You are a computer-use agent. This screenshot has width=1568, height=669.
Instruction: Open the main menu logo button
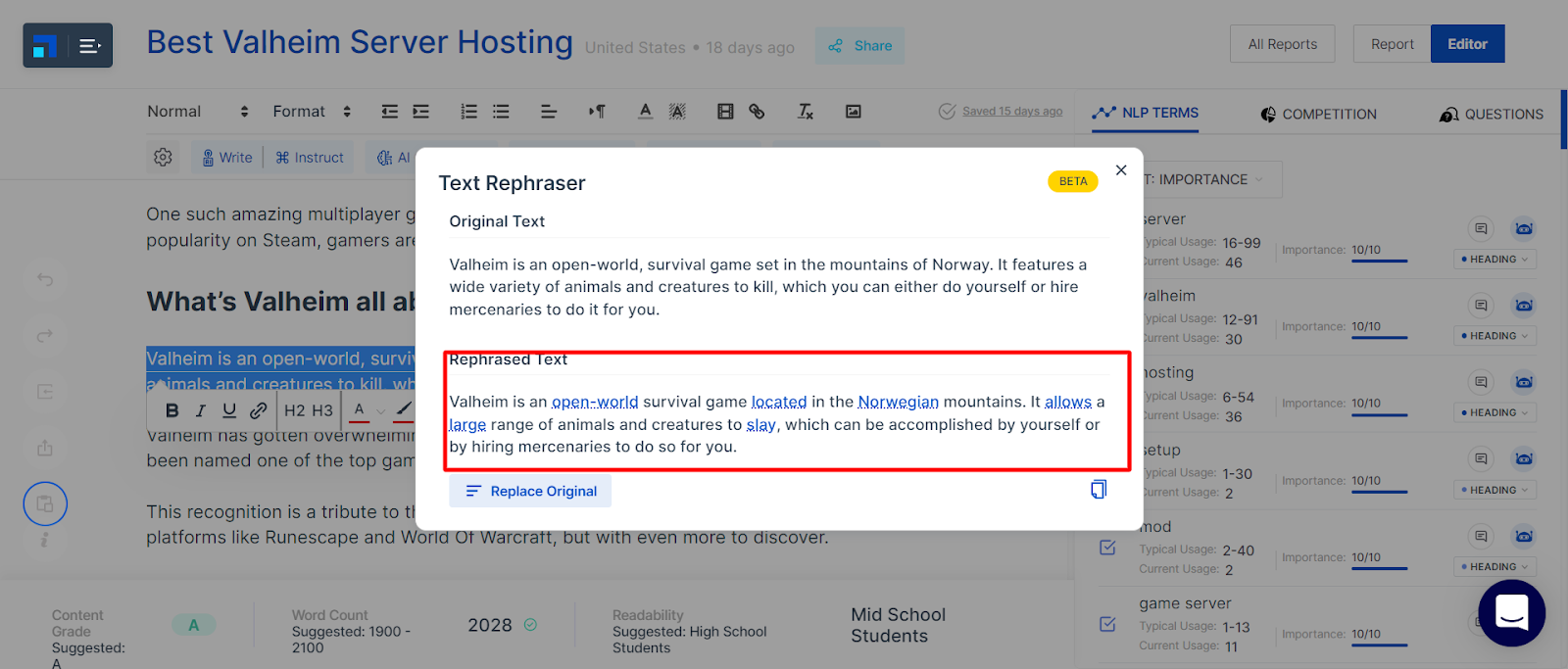68,45
